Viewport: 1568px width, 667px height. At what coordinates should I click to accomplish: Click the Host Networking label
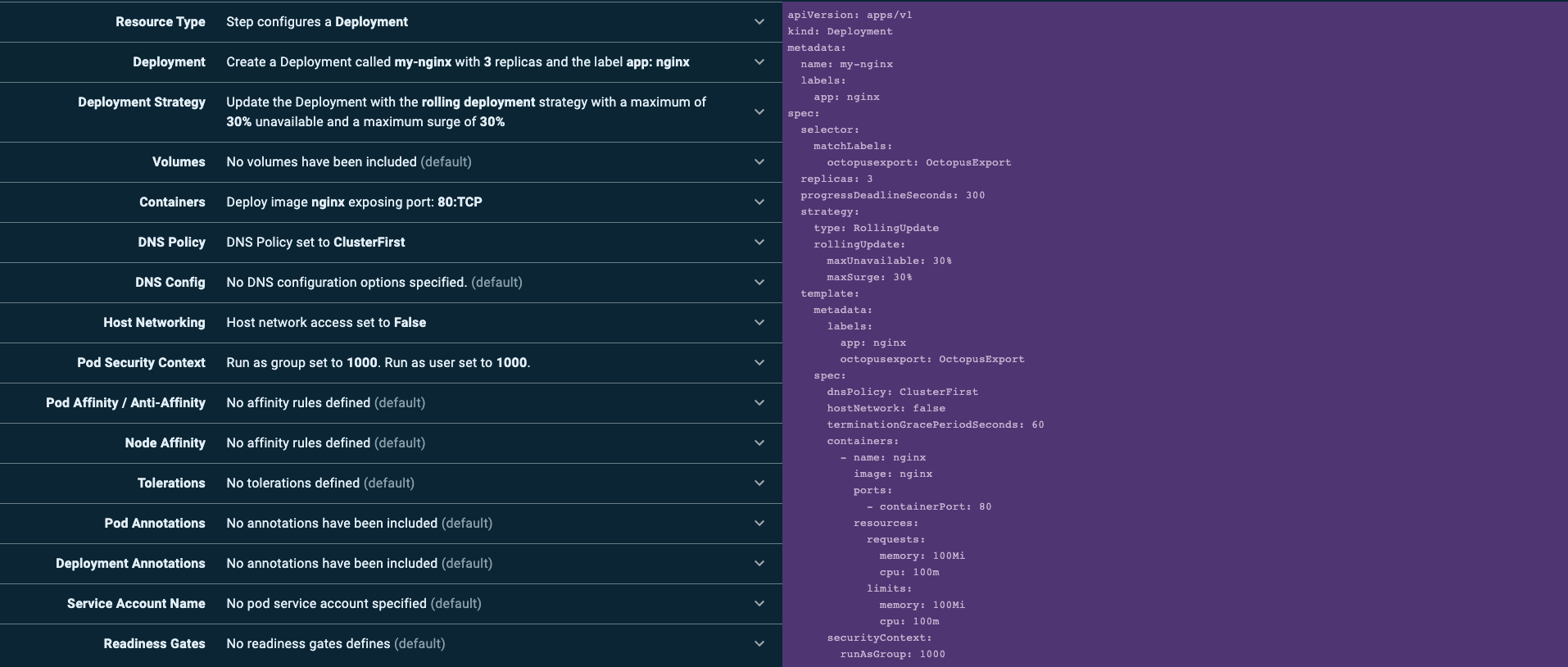click(x=154, y=323)
